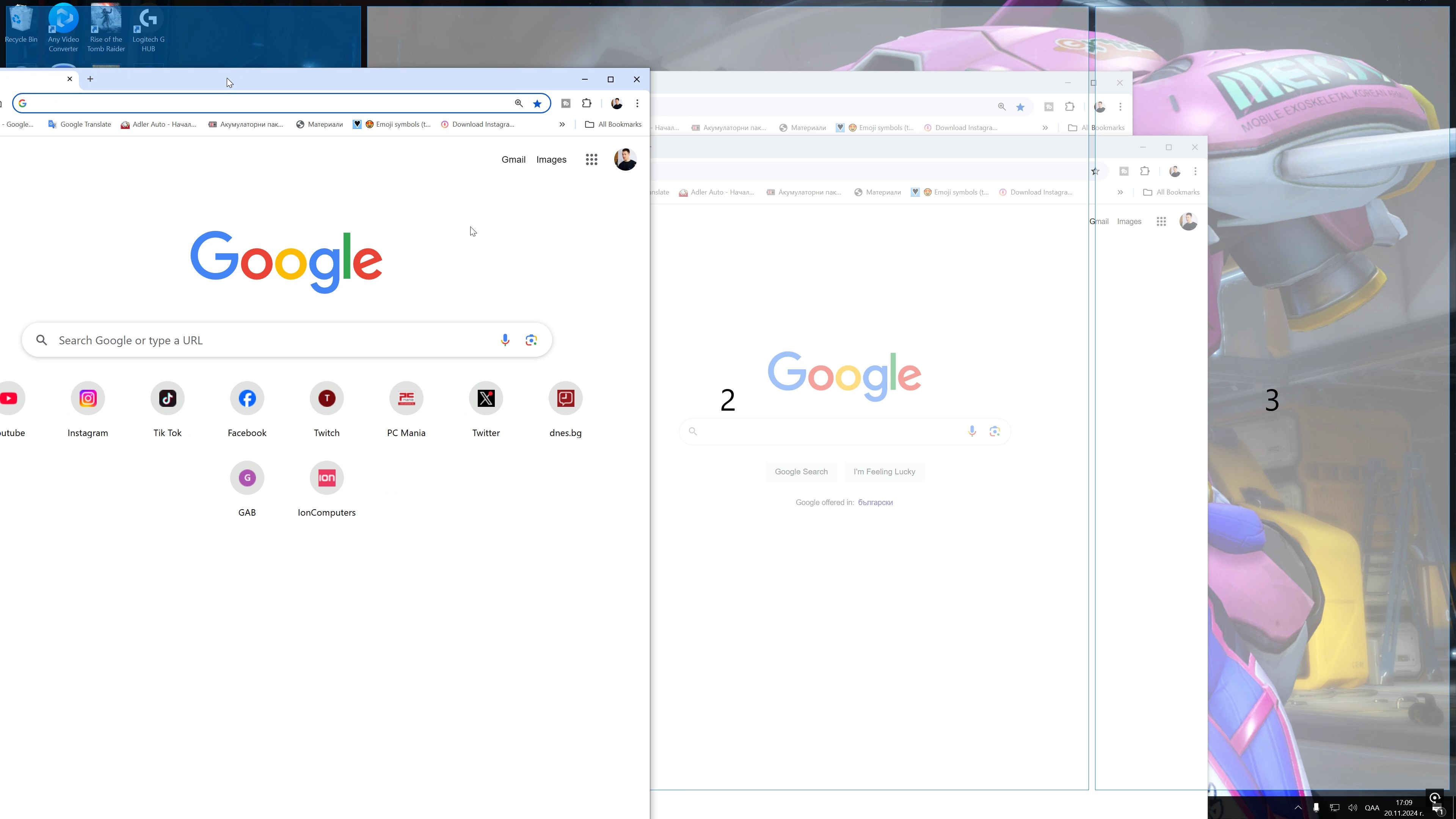Open three-dot menu in rearmost Chrome window
Image resolution: width=1456 pixels, height=819 pixels.
point(1120,107)
